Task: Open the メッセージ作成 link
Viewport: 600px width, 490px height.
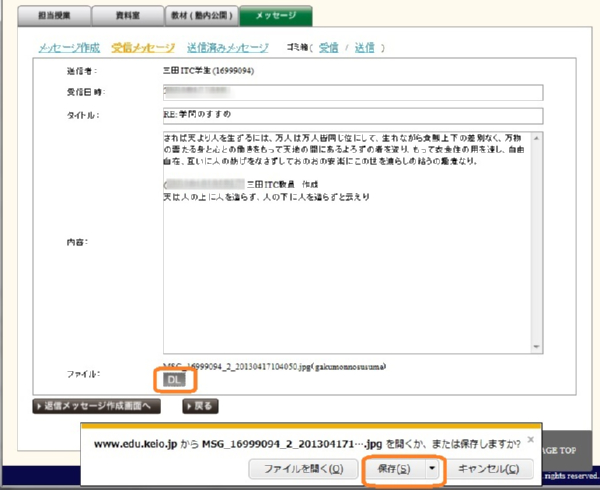Action: [x=69, y=48]
